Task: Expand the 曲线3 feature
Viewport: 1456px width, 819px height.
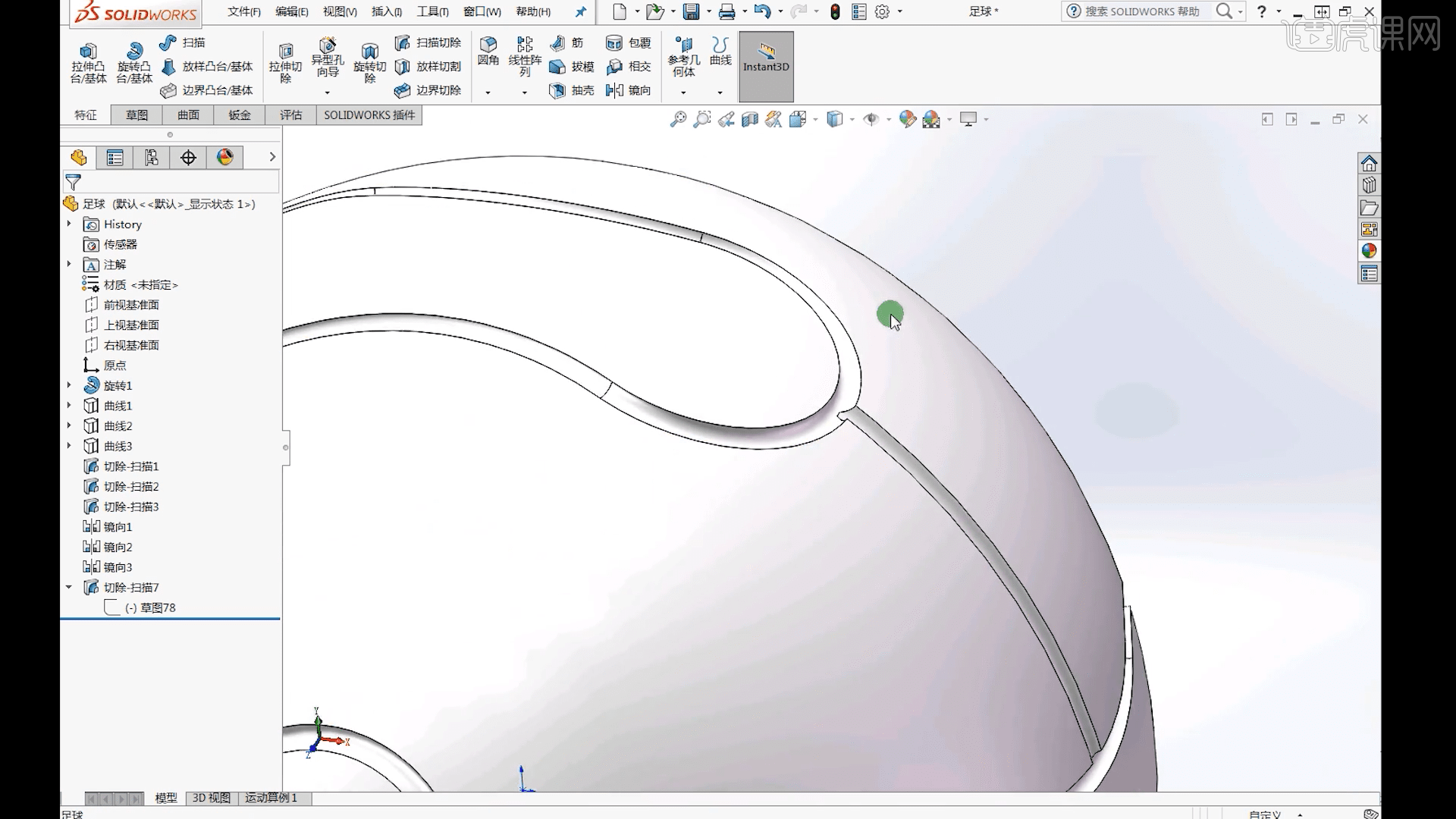Action: click(69, 445)
